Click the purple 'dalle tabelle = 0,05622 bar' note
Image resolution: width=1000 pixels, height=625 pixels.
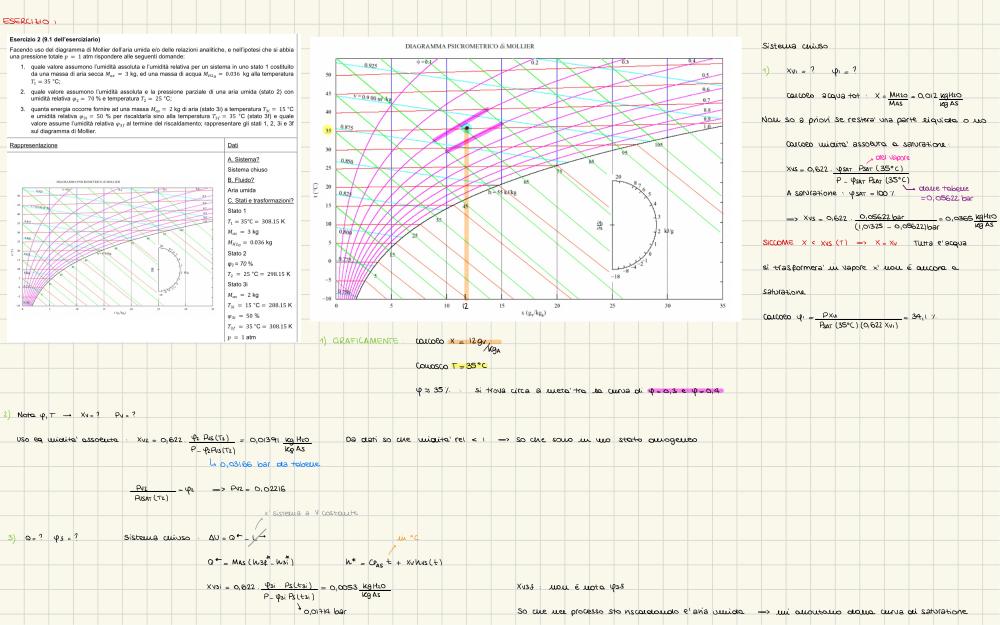pos(946,193)
